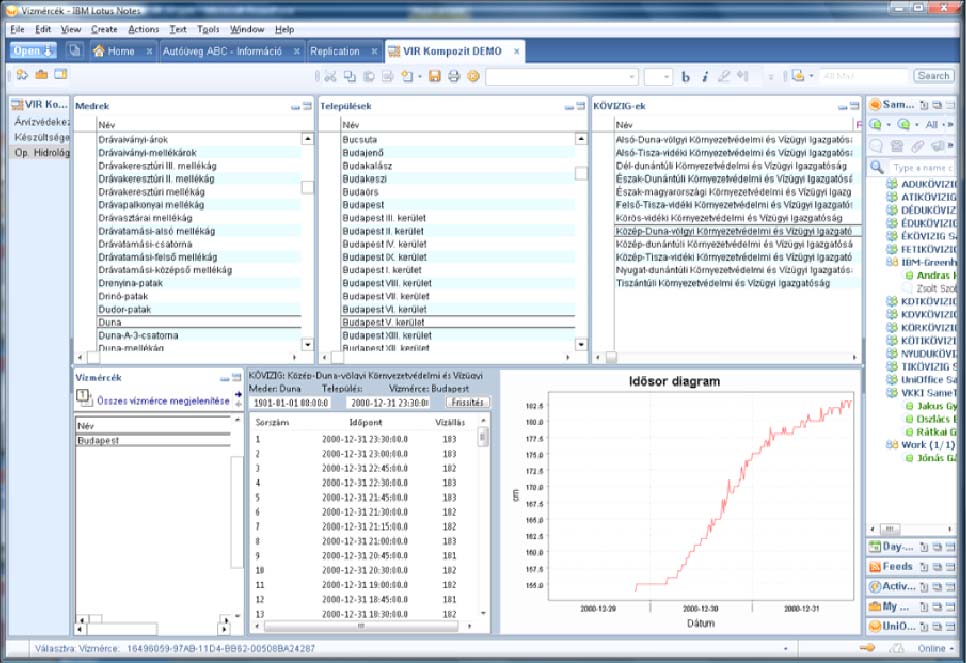Click the orange folder icon in left toolbar
This screenshot has height=663, width=966.
tap(41, 75)
